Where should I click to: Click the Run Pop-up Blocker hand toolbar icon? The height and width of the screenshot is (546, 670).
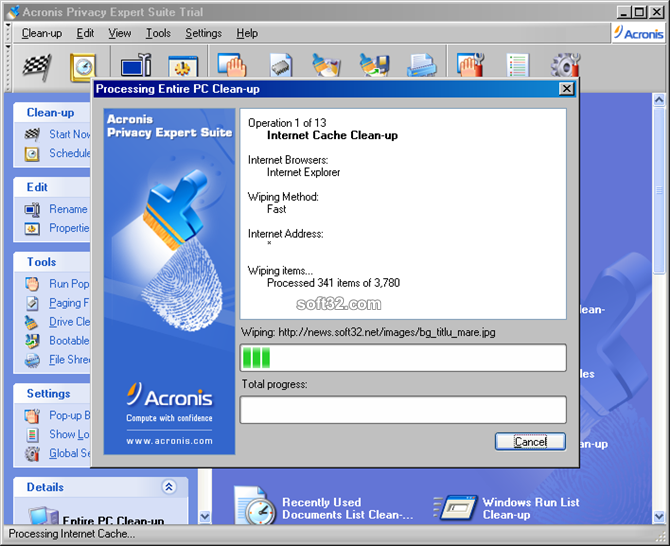232,65
